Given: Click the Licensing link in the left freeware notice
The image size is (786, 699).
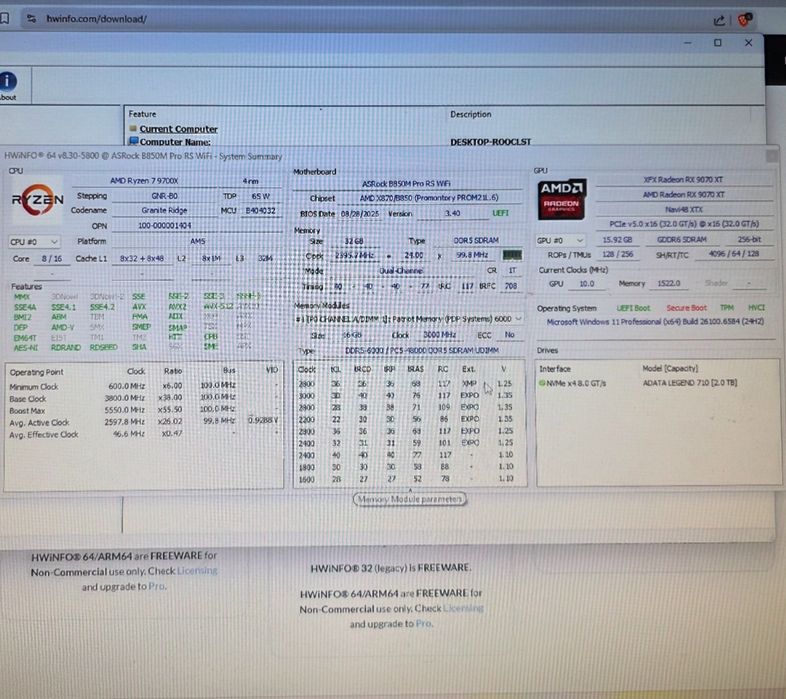Looking at the screenshot, I should point(197,571).
